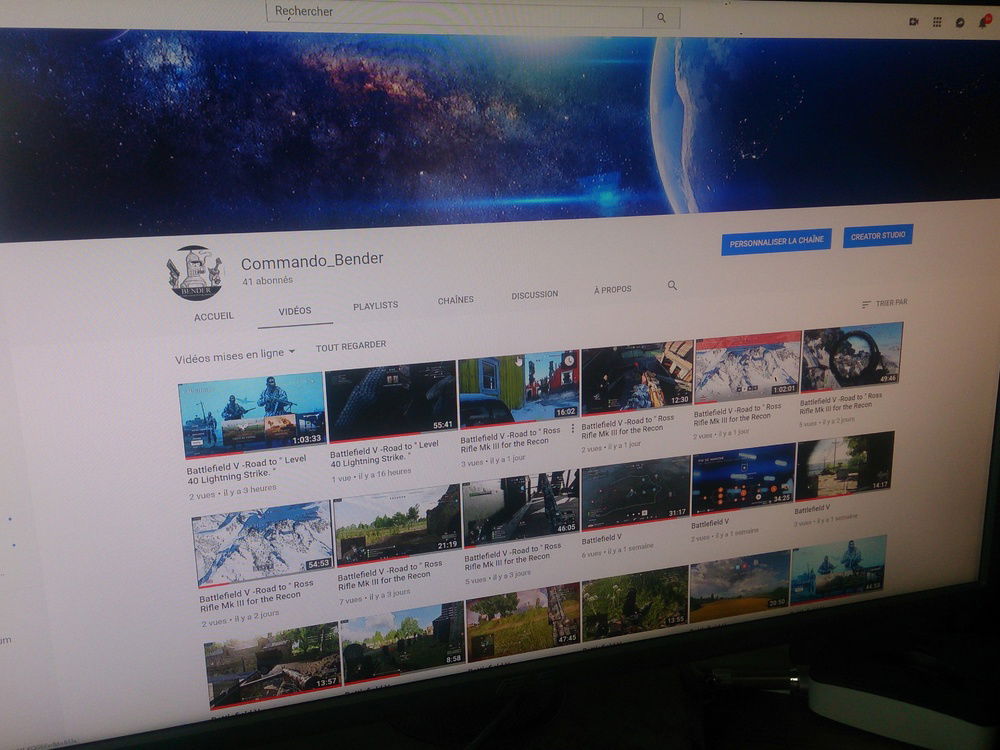Click the channel search magnifier after À propos
Viewport: 1000px width, 750px height.
coord(672,286)
